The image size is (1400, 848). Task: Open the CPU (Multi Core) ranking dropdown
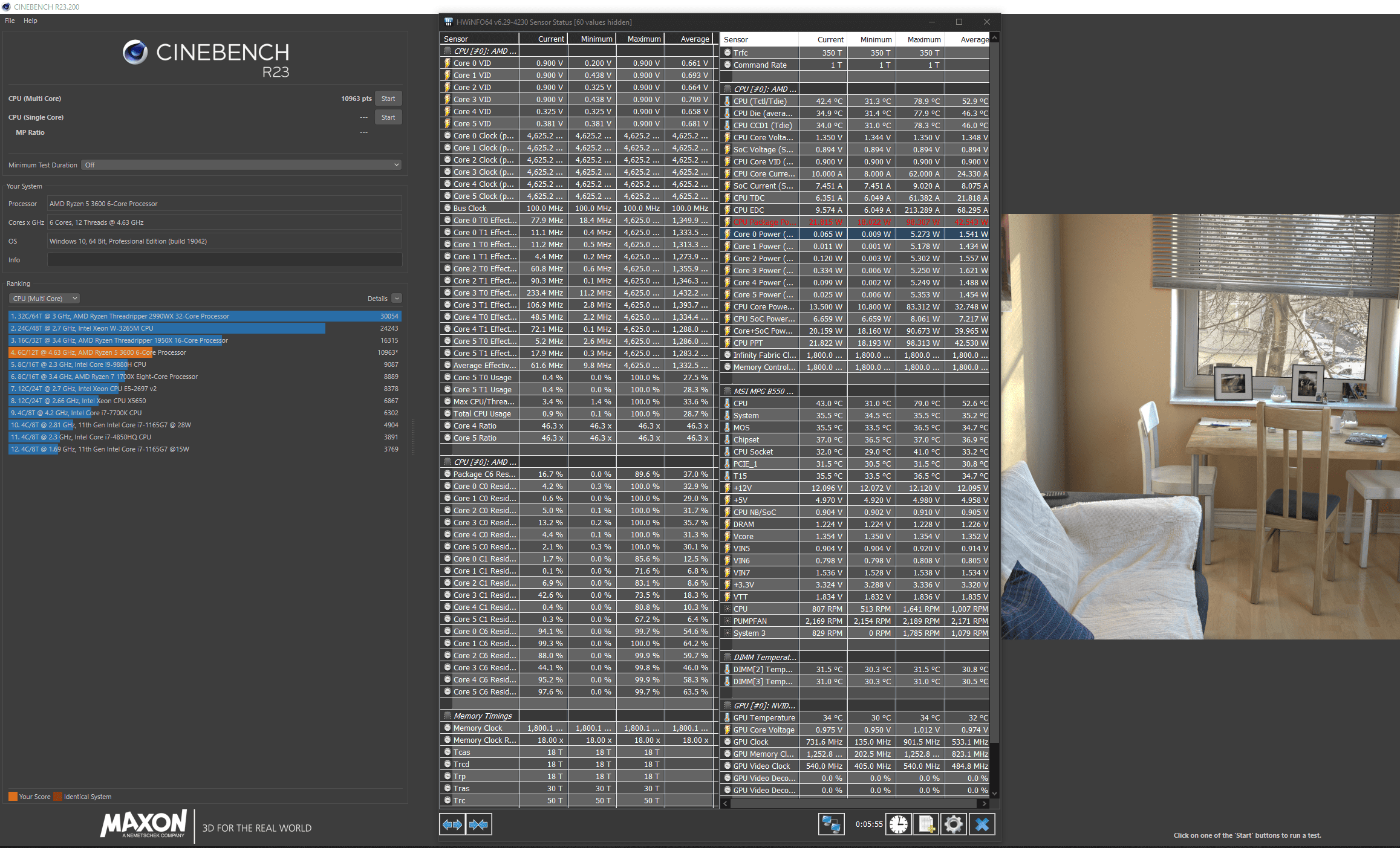(44, 299)
